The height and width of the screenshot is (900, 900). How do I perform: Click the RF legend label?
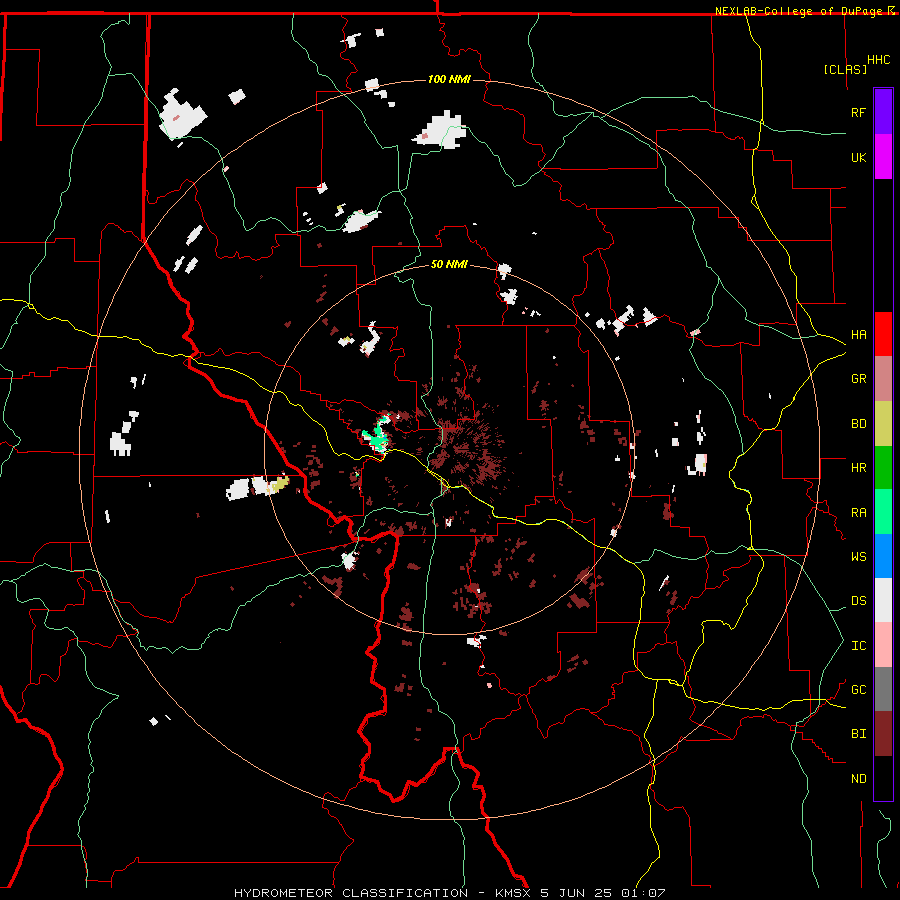(858, 113)
